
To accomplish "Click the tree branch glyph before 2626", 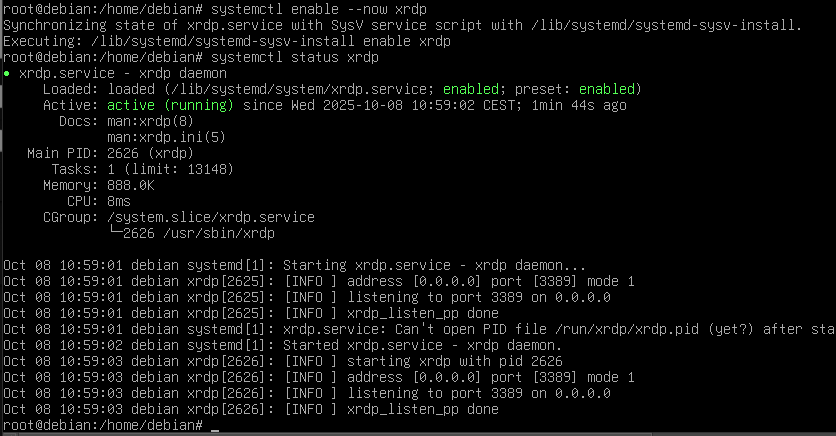I will (116, 233).
